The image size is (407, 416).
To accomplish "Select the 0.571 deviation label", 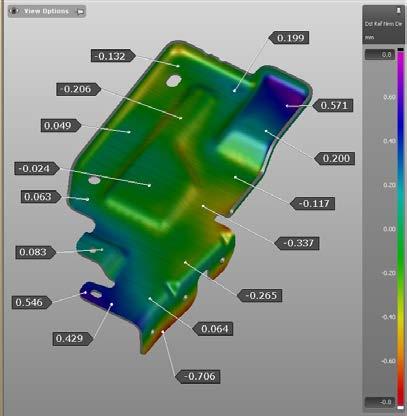I will tap(333, 106).
